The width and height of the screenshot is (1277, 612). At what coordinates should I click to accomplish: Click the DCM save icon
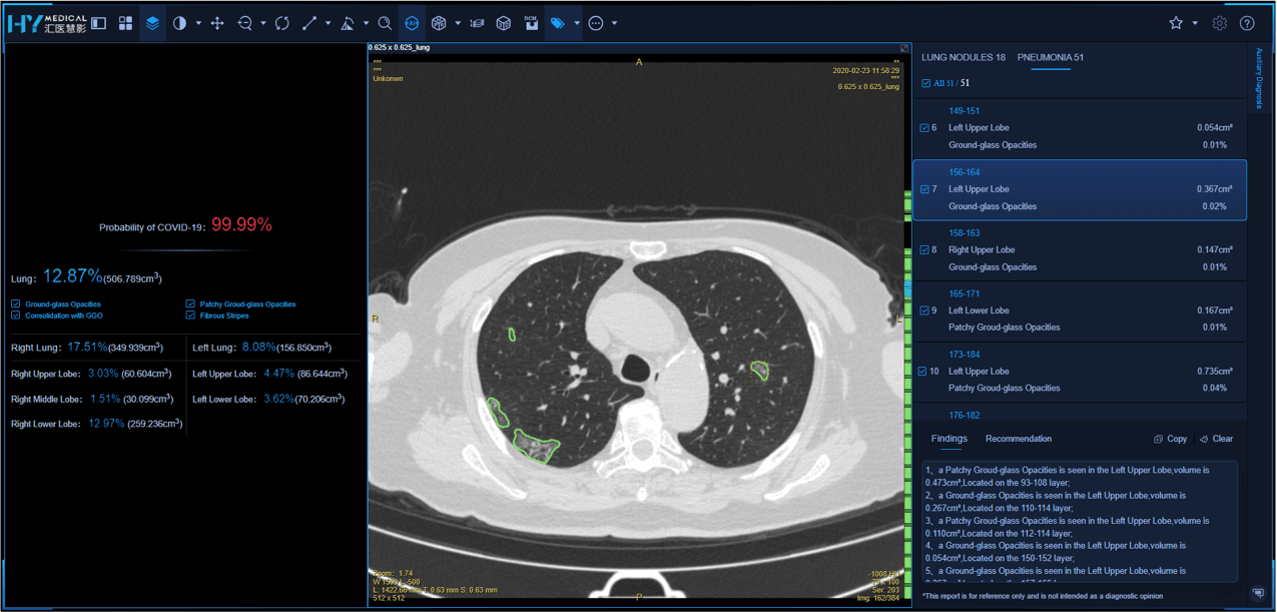531,23
